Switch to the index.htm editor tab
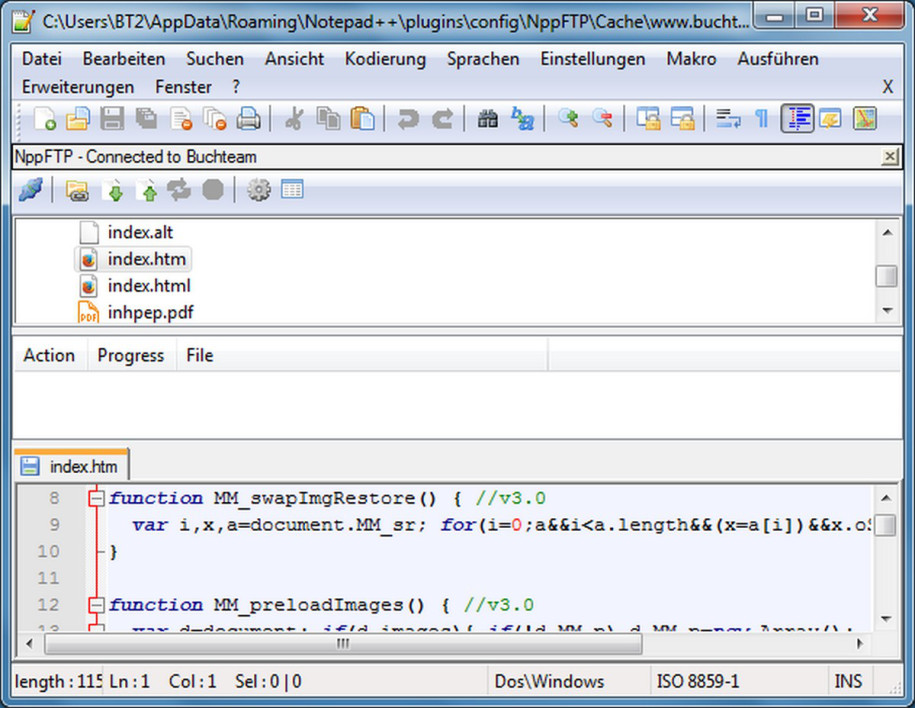915x708 pixels. 71,466
